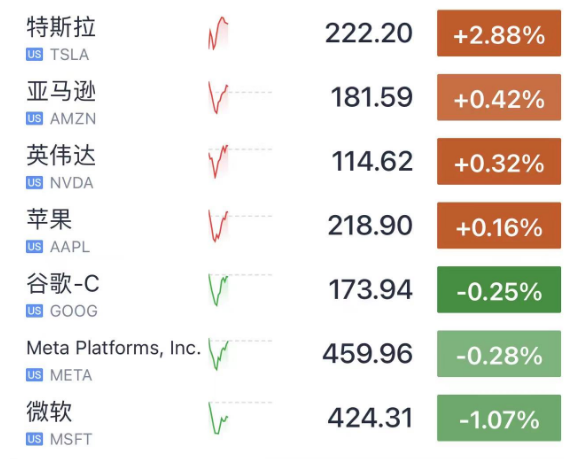Click the 114.62 price for NVDA
The image size is (564, 459).
pos(372,161)
